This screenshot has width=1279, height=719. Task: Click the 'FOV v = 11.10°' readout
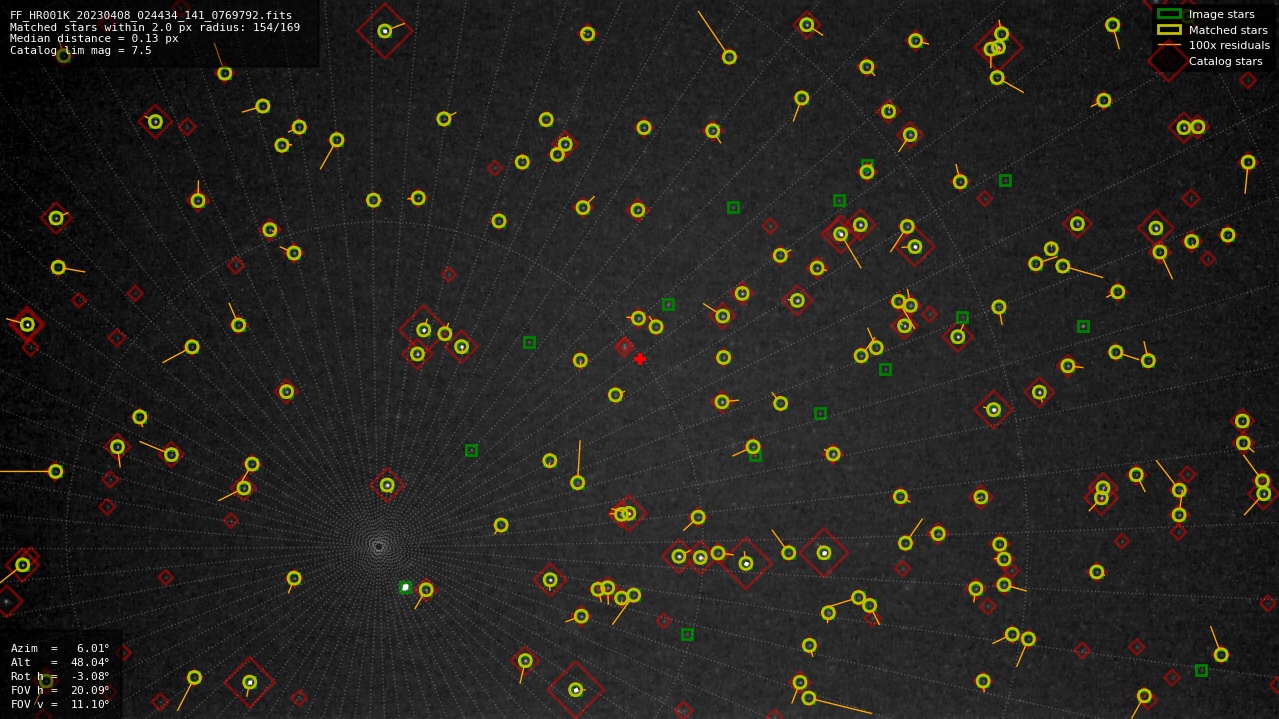point(60,704)
